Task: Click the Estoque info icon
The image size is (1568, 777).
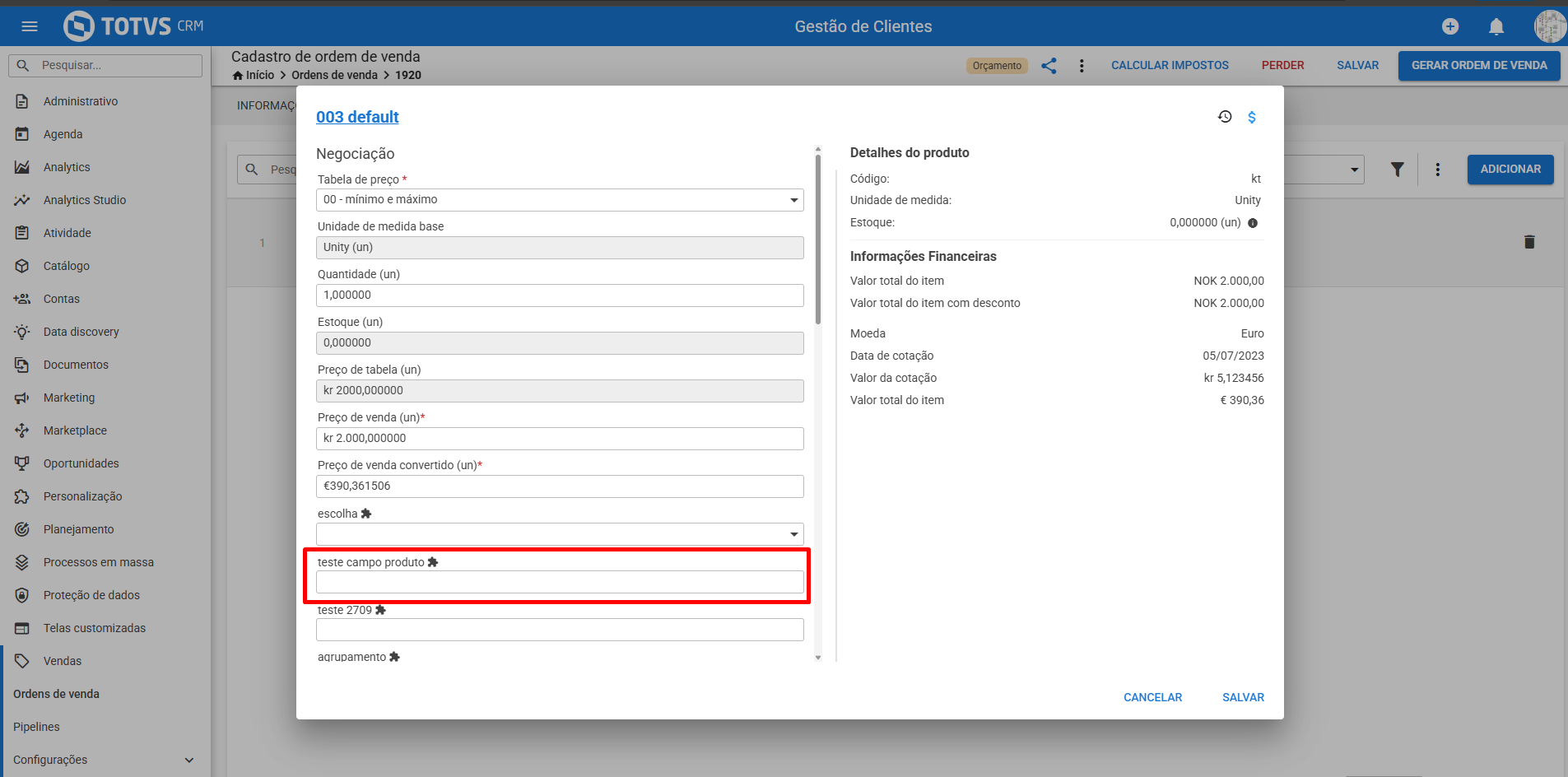Action: [1253, 223]
